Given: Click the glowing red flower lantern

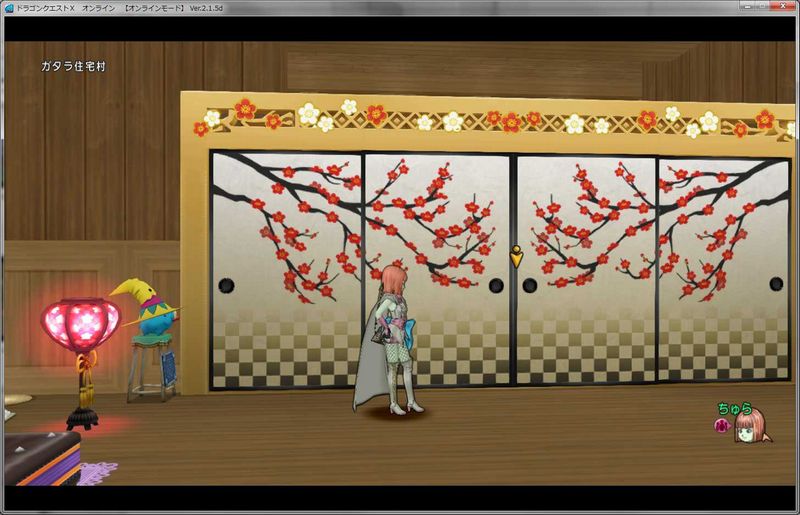Looking at the screenshot, I should point(80,326).
